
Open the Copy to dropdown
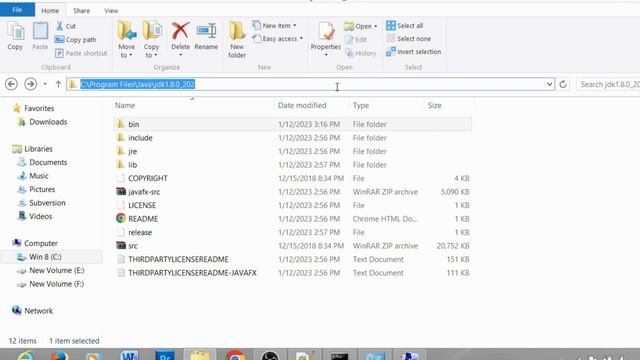(x=151, y=40)
